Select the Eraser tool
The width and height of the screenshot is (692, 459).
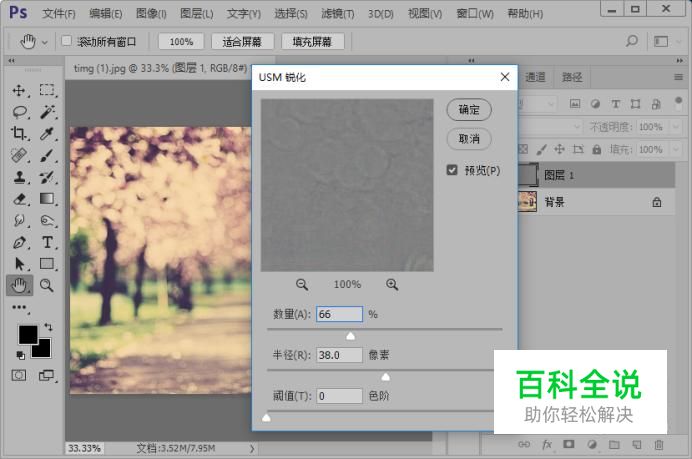[x=19, y=199]
